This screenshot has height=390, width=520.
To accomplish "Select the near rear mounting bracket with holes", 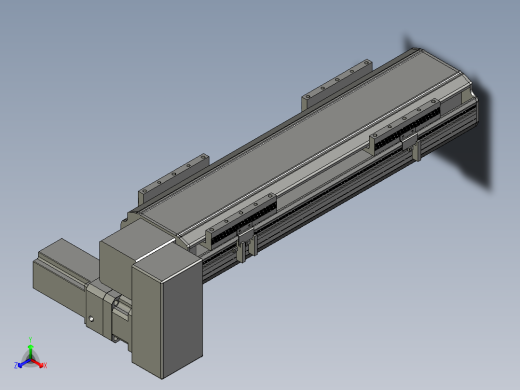I will [x=173, y=180].
